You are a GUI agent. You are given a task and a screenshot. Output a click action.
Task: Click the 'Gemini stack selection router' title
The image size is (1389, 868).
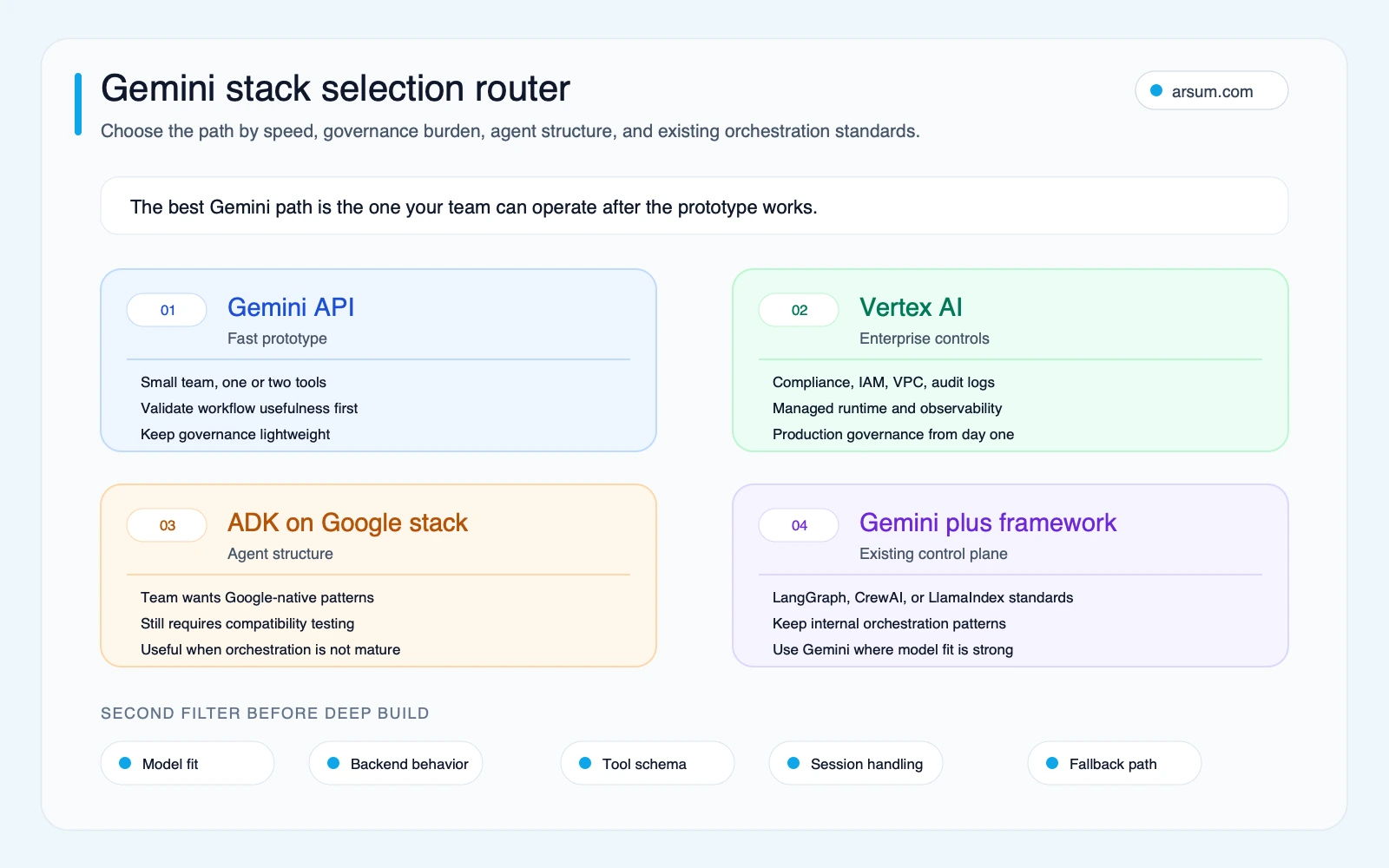pos(335,89)
